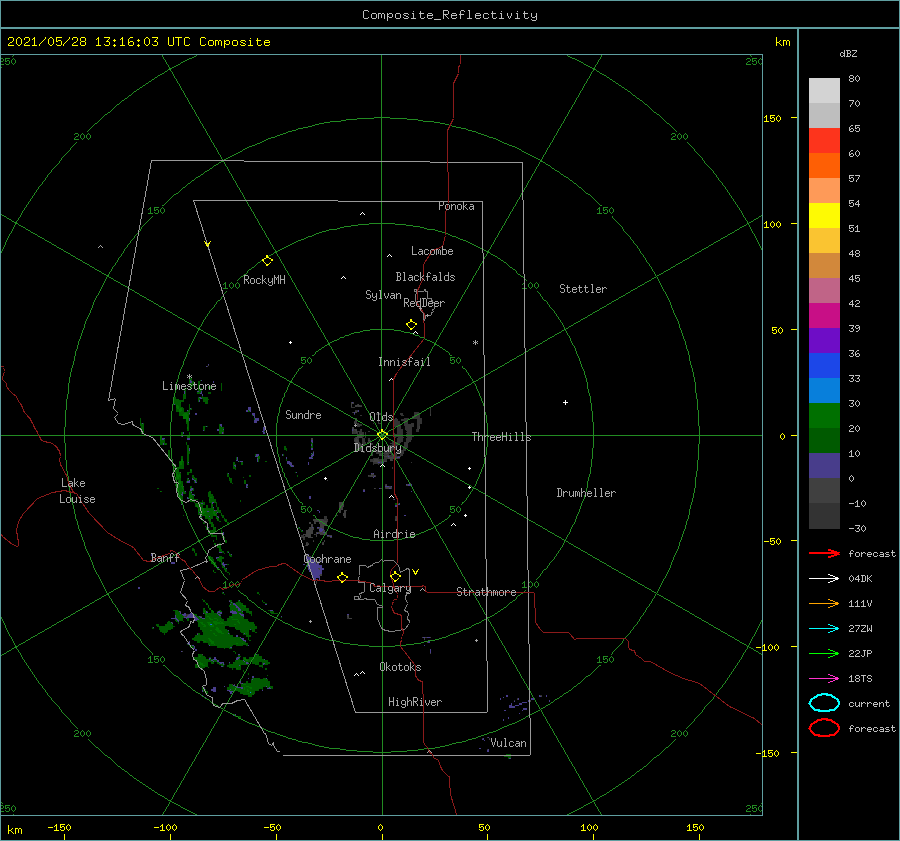Click the white 04DK arrow icon
Image resolution: width=900 pixels, height=841 pixels.
click(x=824, y=579)
